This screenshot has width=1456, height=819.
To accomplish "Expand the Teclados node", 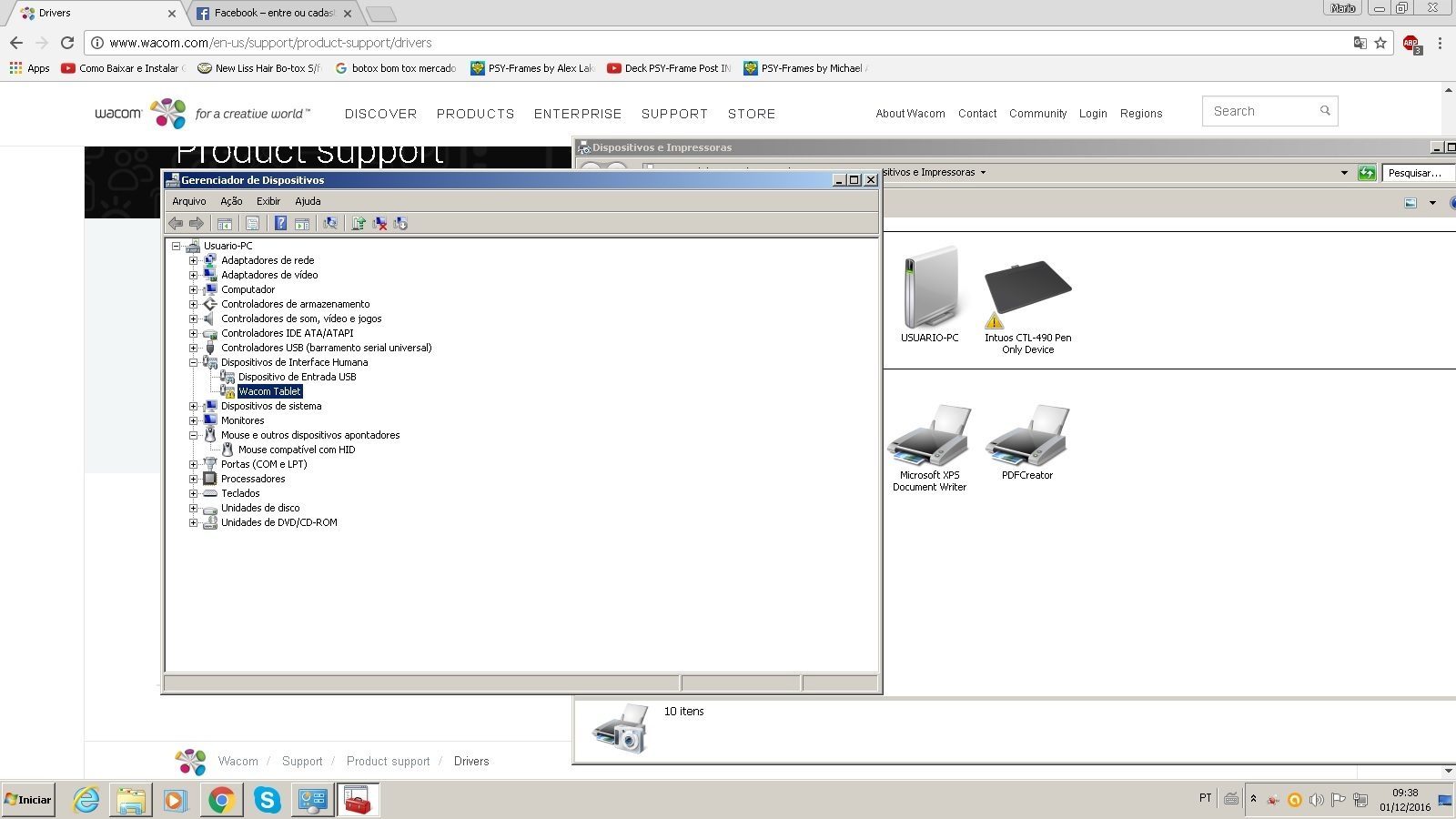I will point(193,493).
